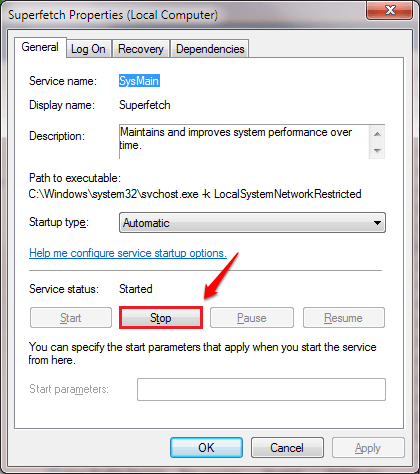Click the Resume service button
The height and width of the screenshot is (474, 420).
[x=343, y=318]
